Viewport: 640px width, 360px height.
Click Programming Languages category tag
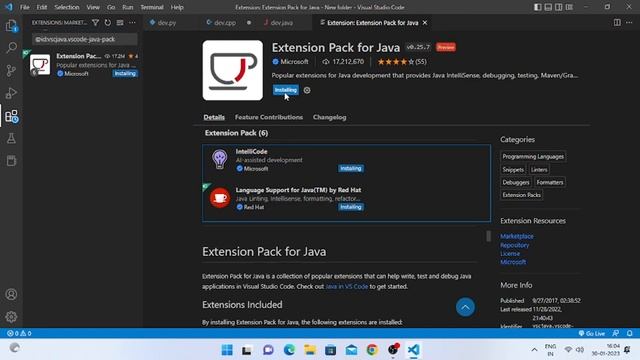click(x=533, y=156)
